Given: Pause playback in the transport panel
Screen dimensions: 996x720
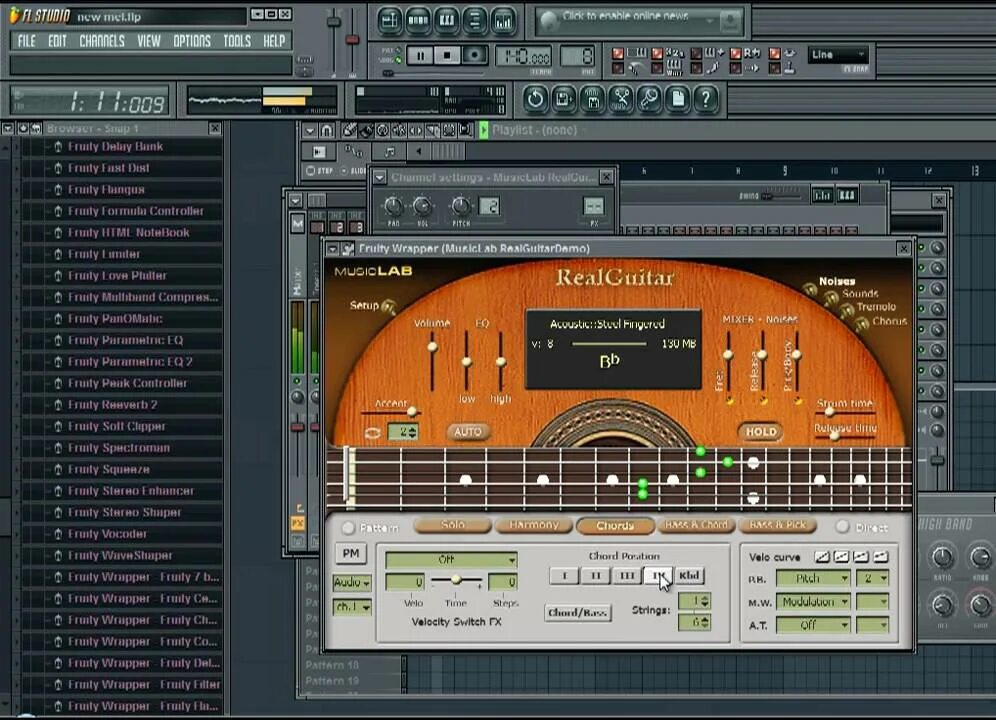Looking at the screenshot, I should pyautogui.click(x=420, y=56).
